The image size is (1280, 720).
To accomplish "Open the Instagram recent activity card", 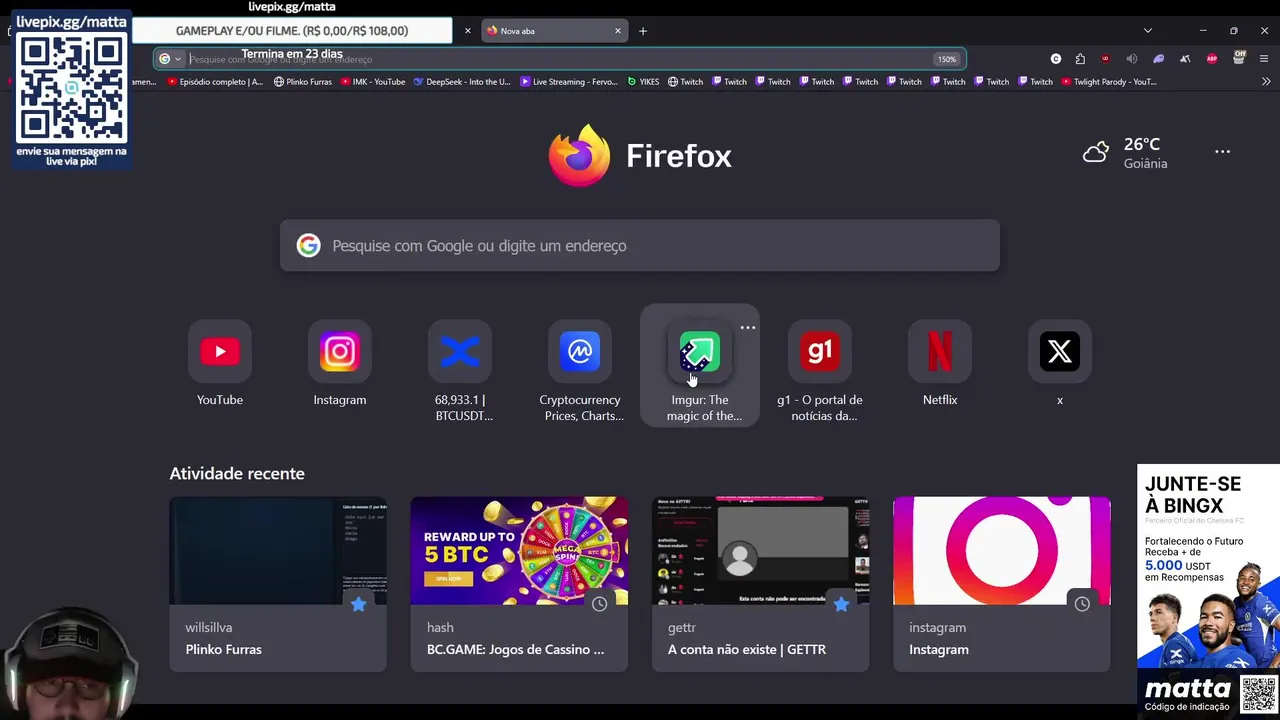I will tap(1001, 584).
